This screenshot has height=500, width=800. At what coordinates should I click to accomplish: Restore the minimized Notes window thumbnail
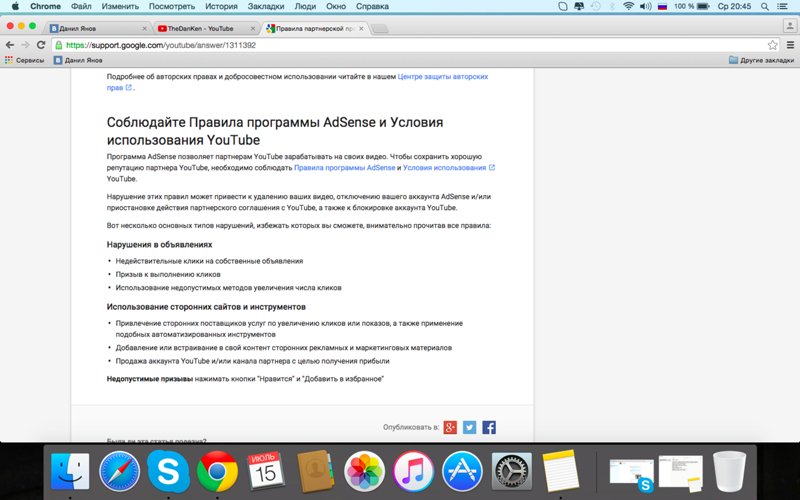point(681,473)
